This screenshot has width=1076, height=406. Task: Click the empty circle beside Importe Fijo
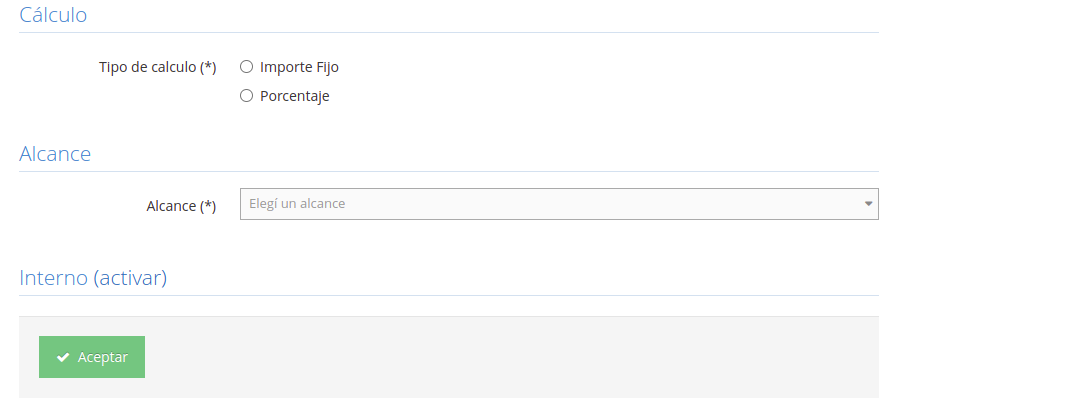pos(246,67)
